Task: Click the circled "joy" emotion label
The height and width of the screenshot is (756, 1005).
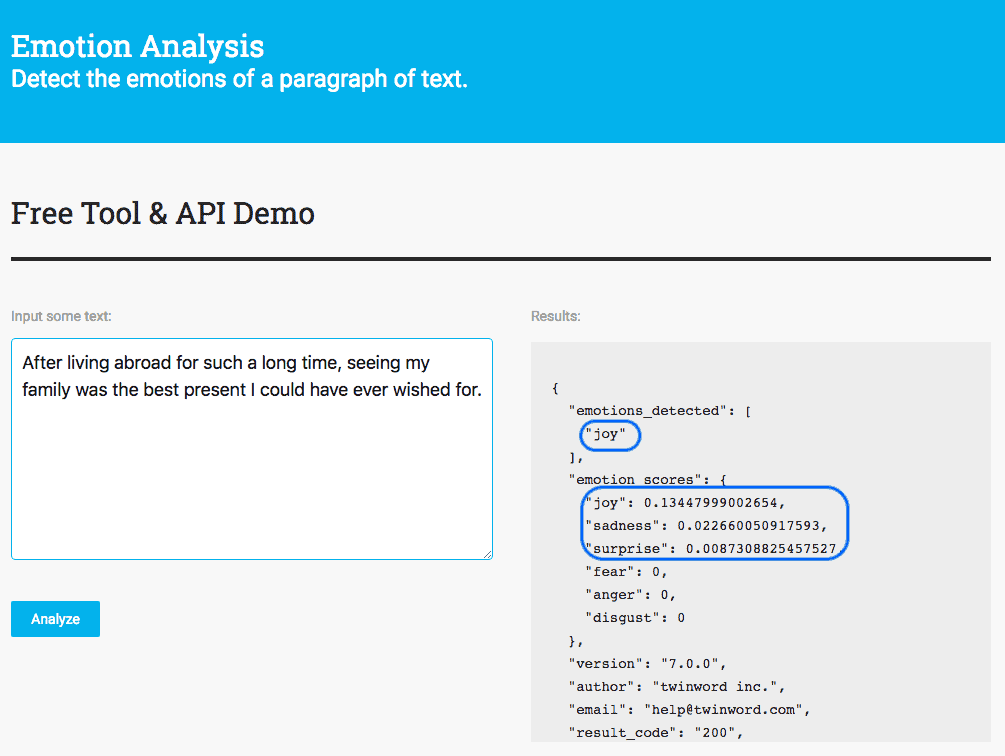Action: tap(609, 435)
